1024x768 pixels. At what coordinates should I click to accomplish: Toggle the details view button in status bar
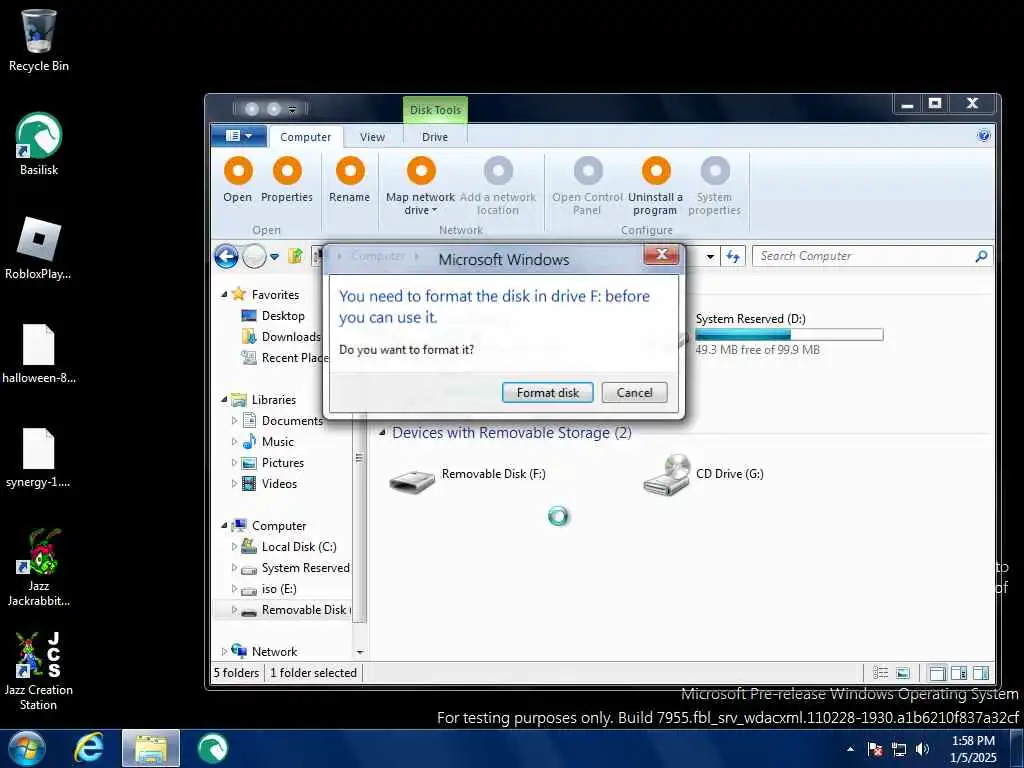pyautogui.click(x=880, y=673)
